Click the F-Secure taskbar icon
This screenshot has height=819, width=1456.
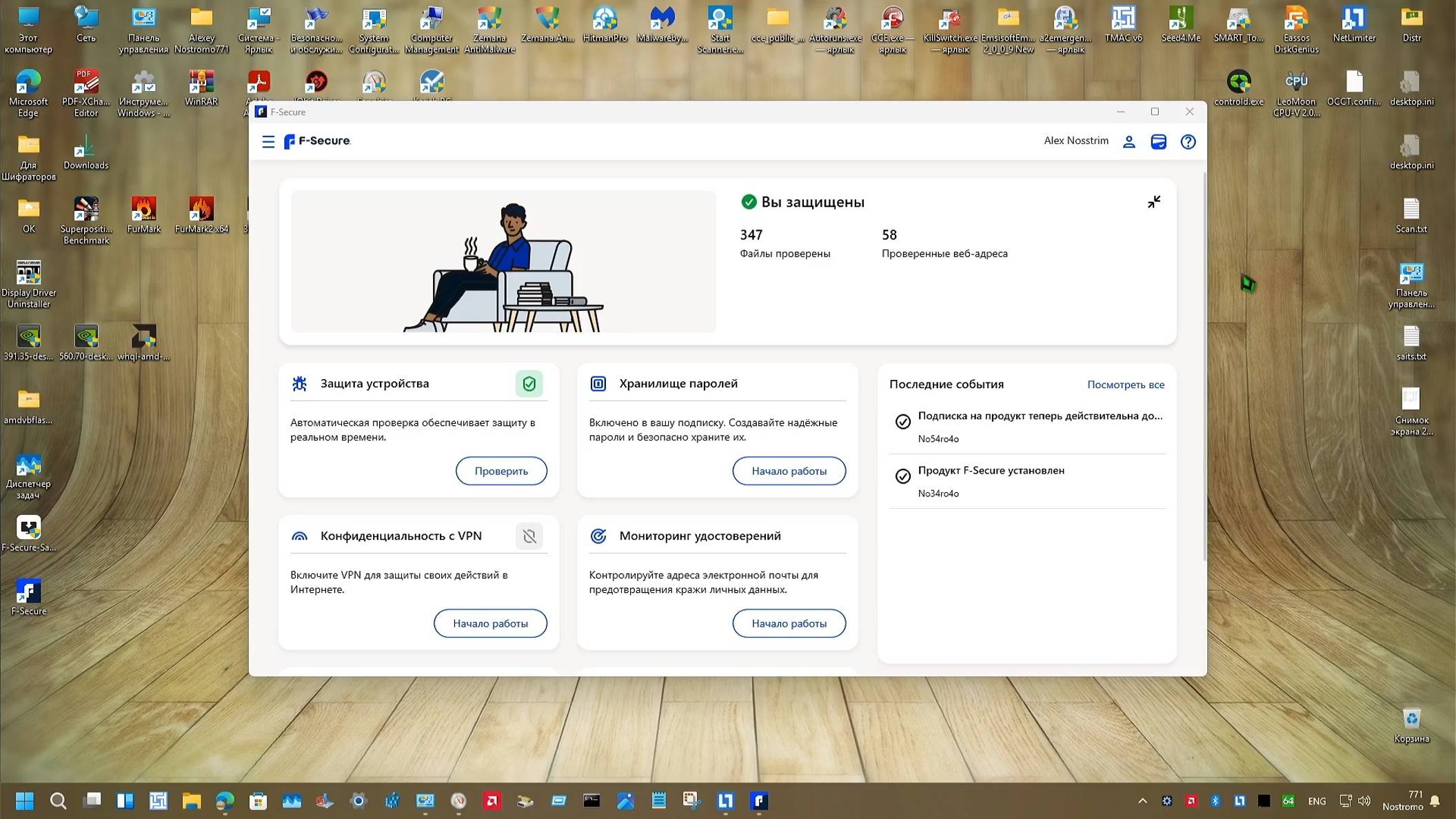[759, 800]
